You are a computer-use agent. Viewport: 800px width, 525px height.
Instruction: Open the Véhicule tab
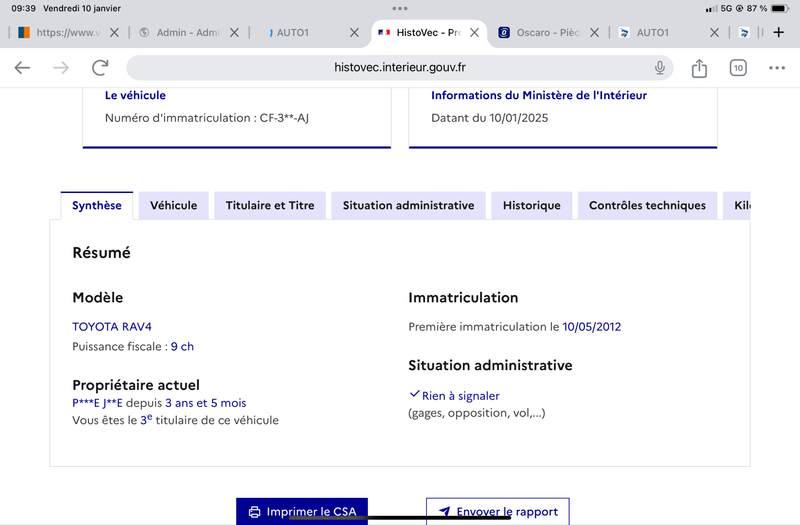click(x=173, y=206)
